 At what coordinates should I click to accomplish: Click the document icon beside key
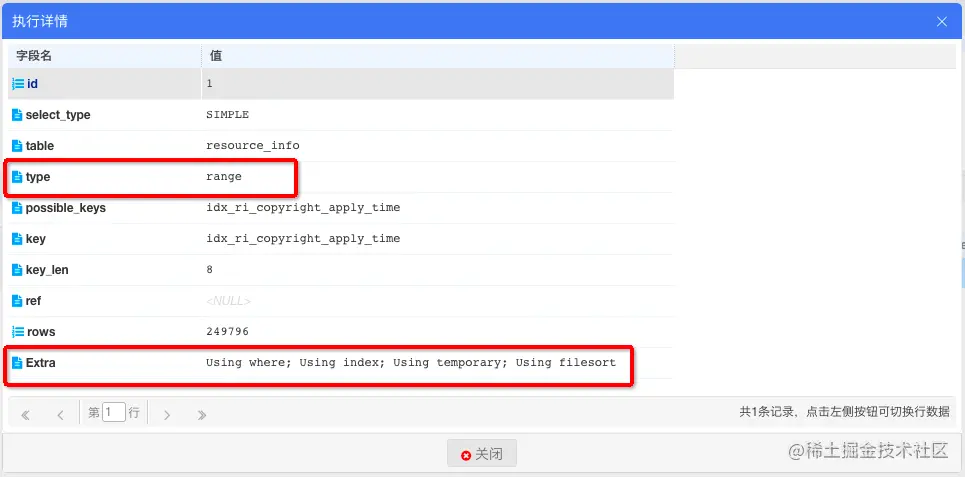coord(17,239)
